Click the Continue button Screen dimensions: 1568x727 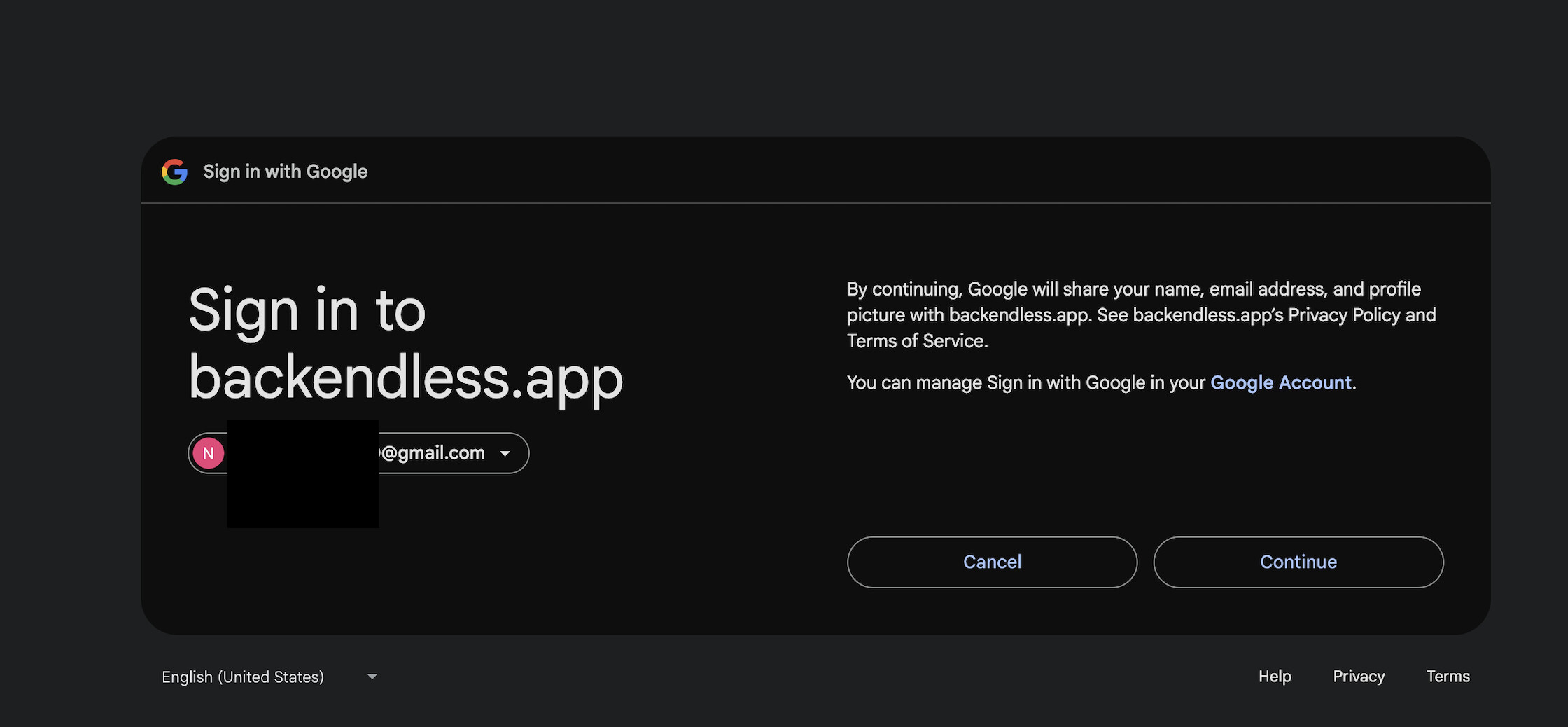click(x=1298, y=562)
